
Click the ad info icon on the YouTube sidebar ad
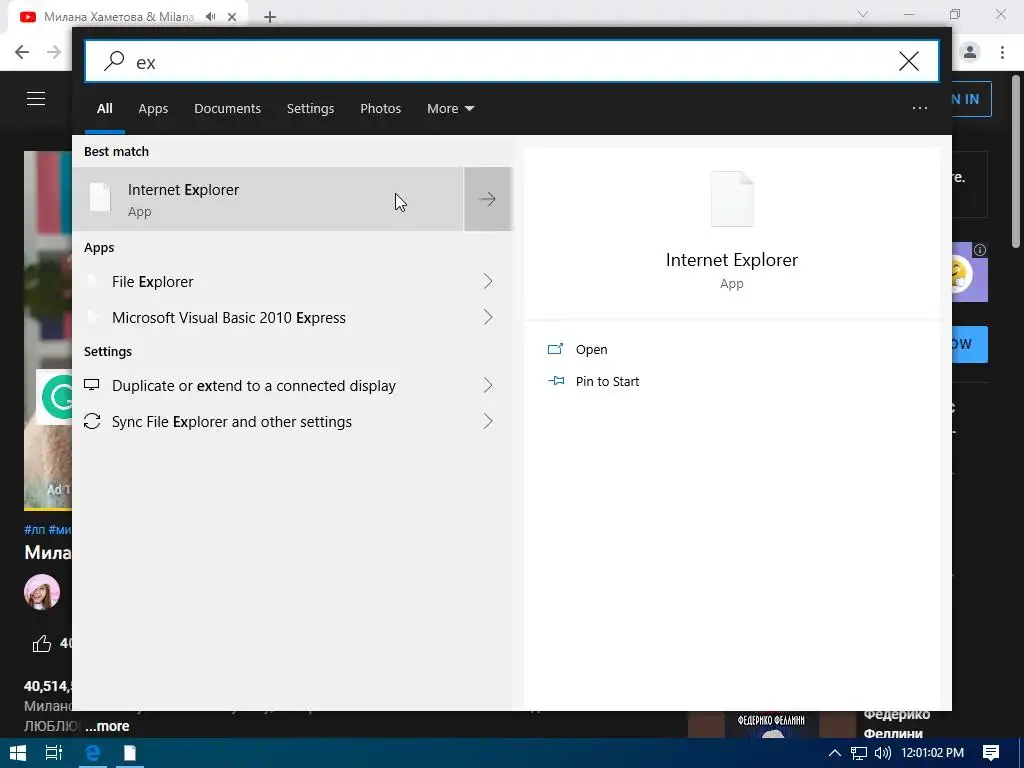tap(980, 249)
